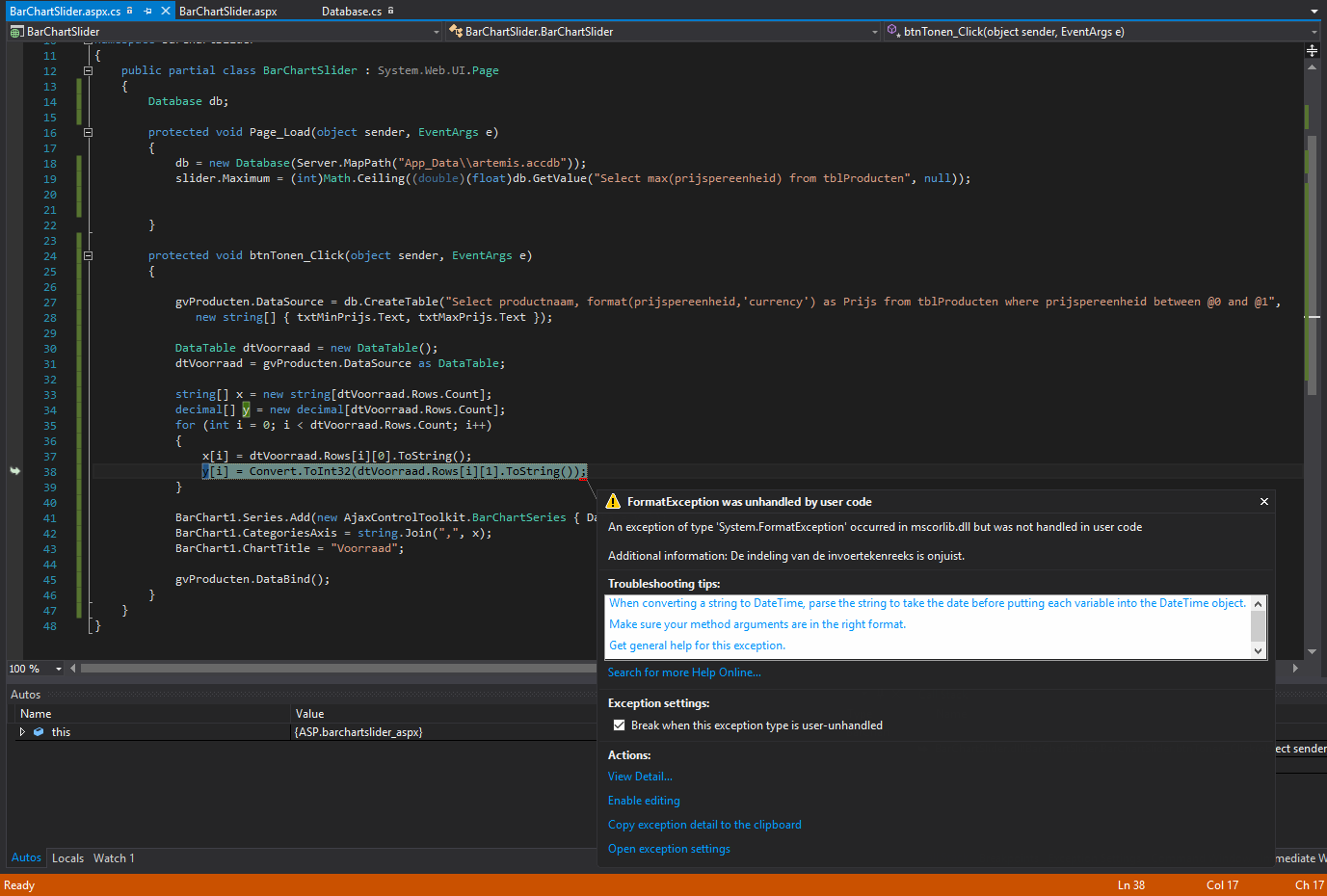Click the btnTonen_Click method icon
The width and height of the screenshot is (1327, 896).
tap(892, 32)
